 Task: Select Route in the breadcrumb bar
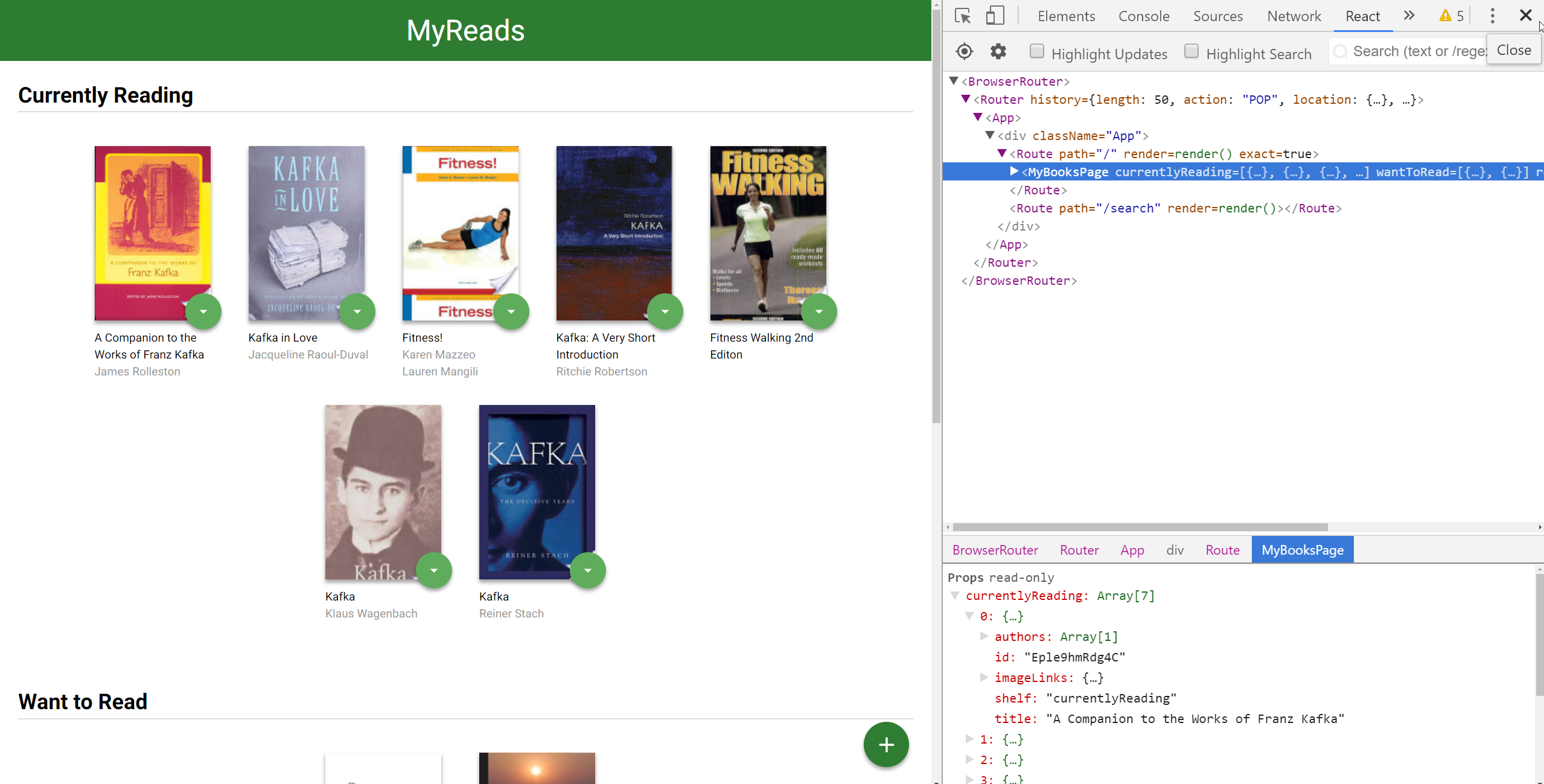click(x=1222, y=550)
